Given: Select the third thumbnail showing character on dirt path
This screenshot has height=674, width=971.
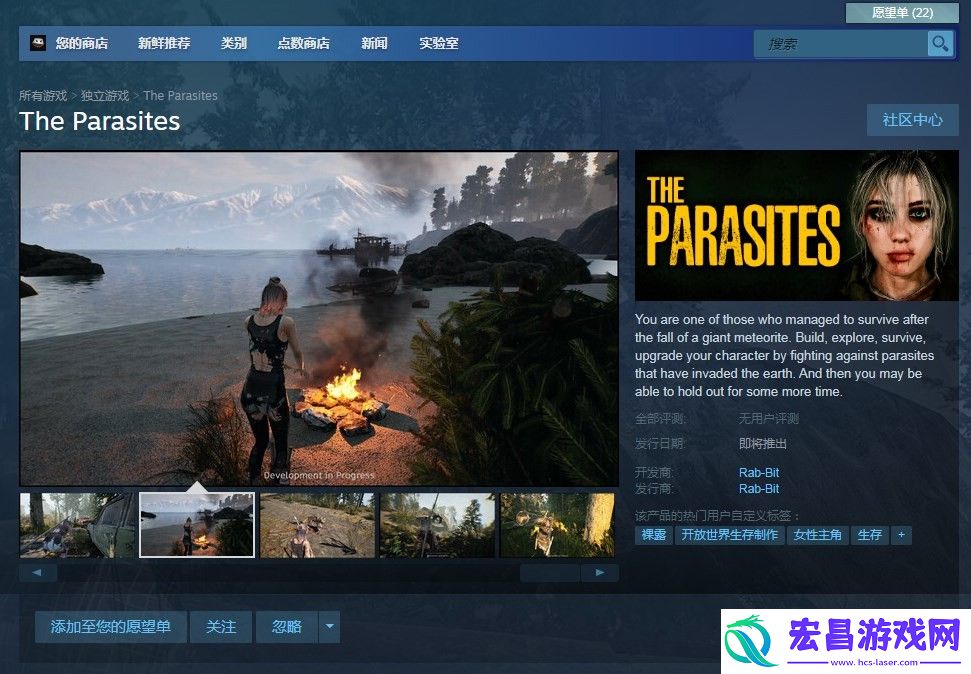Looking at the screenshot, I should click(x=317, y=525).
